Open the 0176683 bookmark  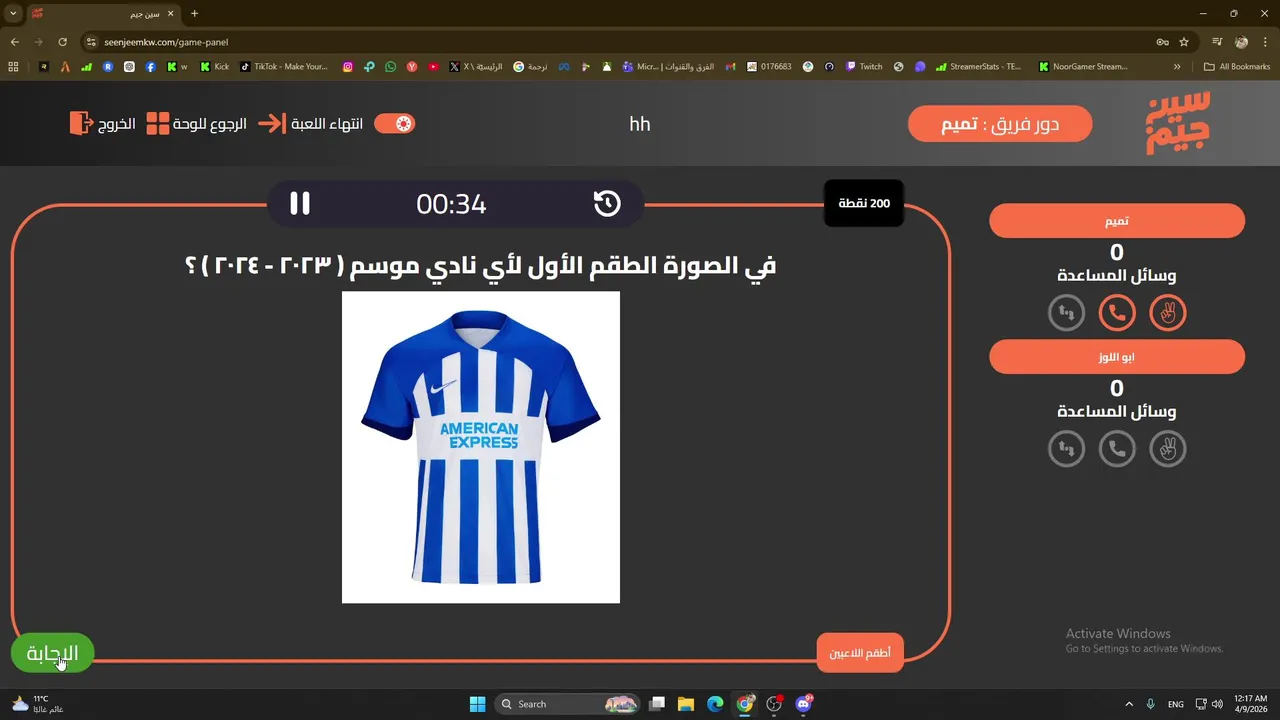[770, 67]
